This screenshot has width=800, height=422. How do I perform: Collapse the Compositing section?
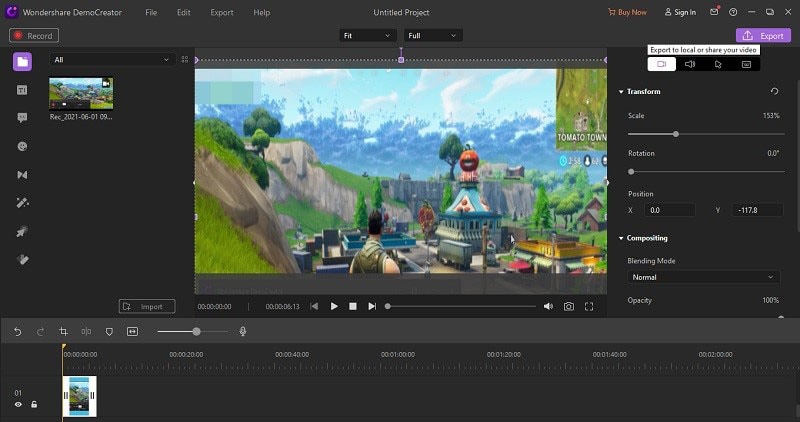(621, 238)
